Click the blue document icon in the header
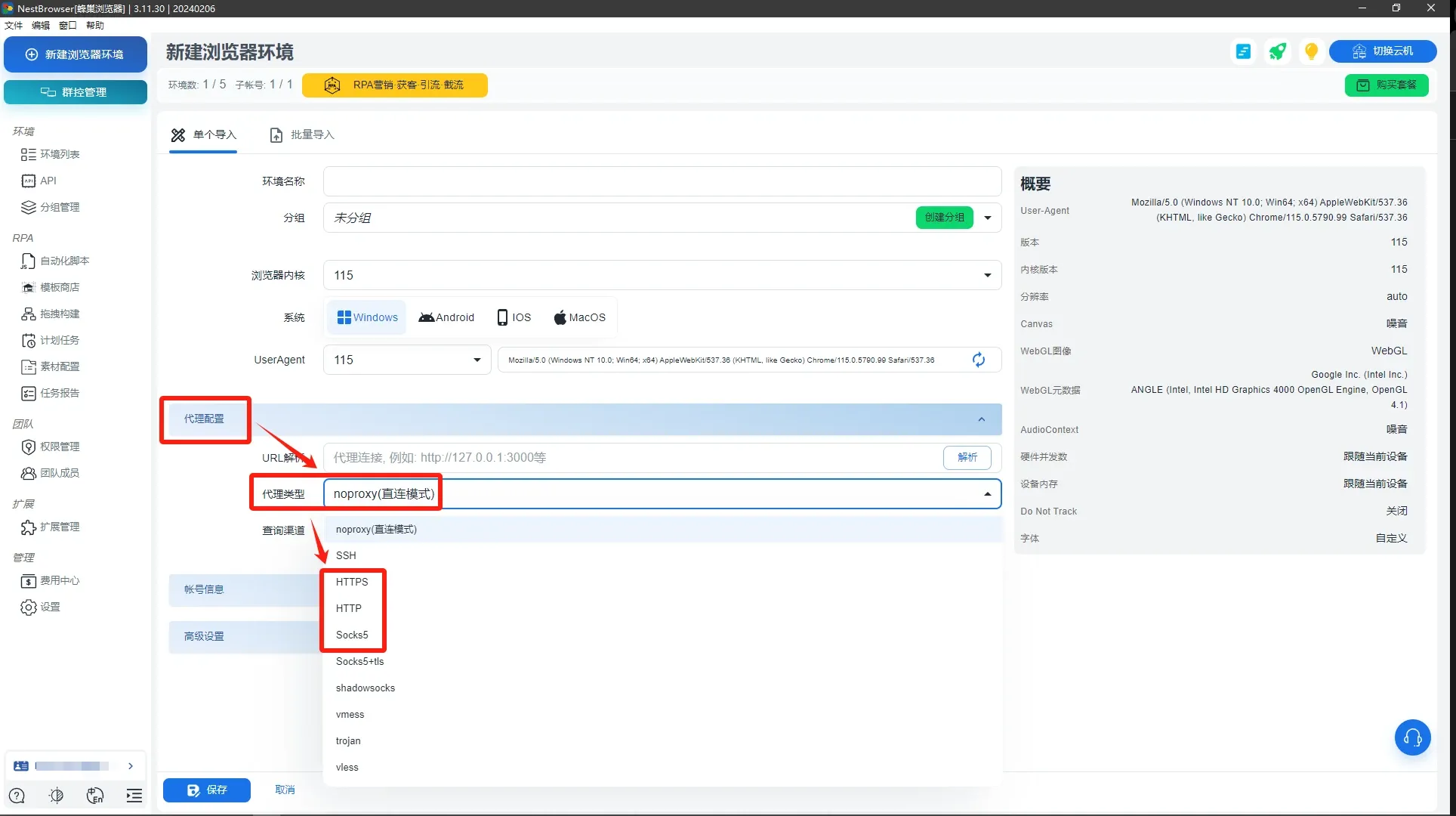Screen dimensions: 1456x816 coord(1243,51)
